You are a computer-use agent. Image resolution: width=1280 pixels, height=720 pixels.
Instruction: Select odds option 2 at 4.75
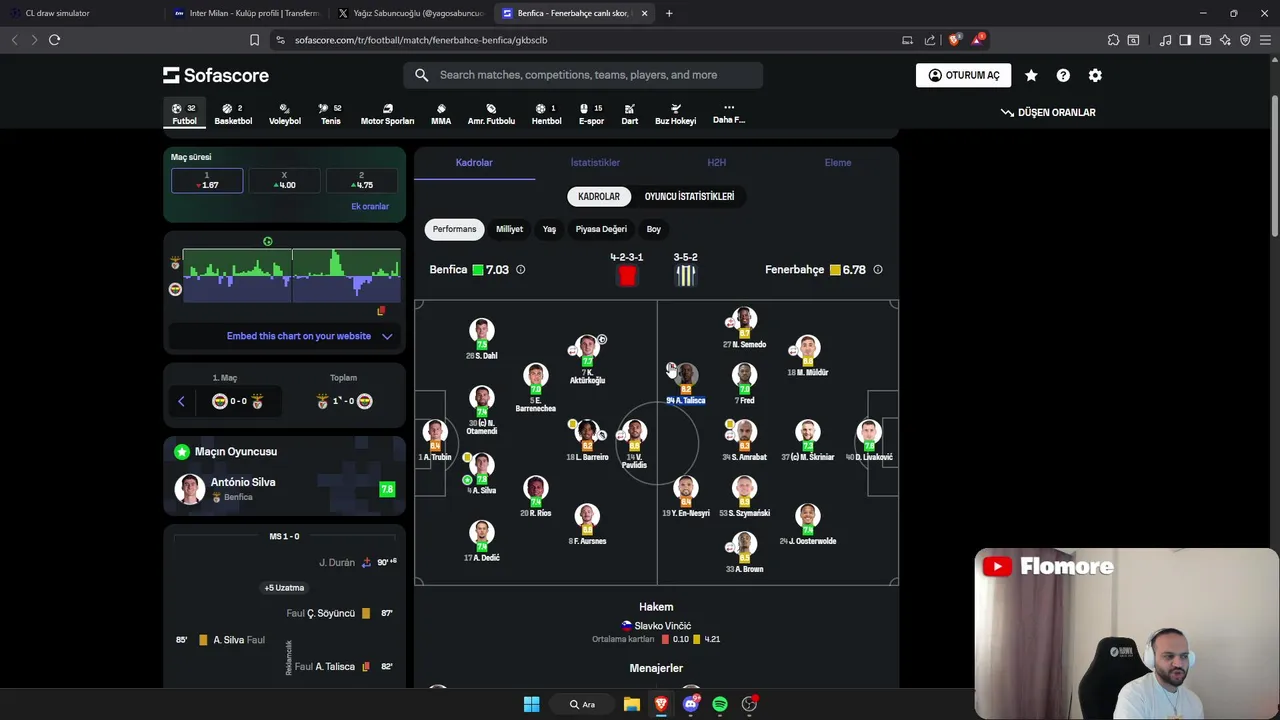[361, 180]
